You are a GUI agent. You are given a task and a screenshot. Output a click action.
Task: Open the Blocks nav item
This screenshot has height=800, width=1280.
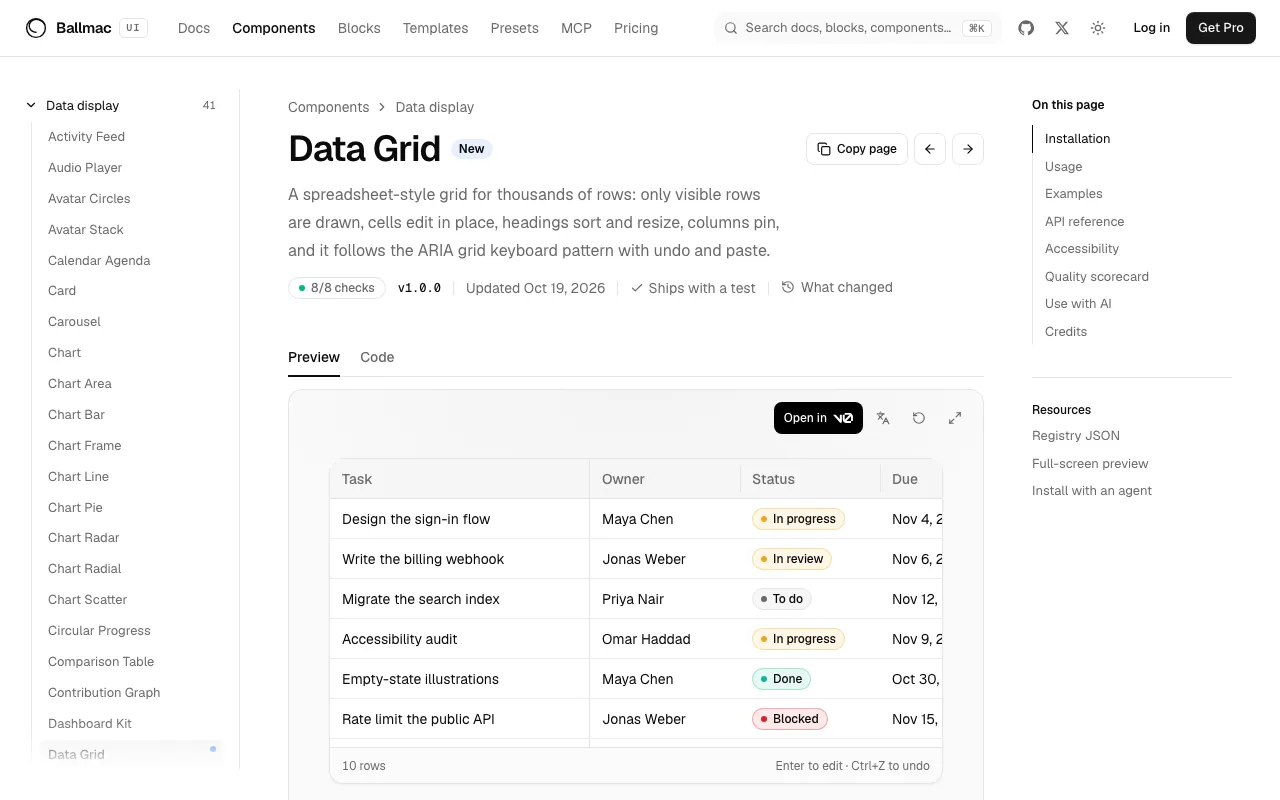(x=359, y=28)
